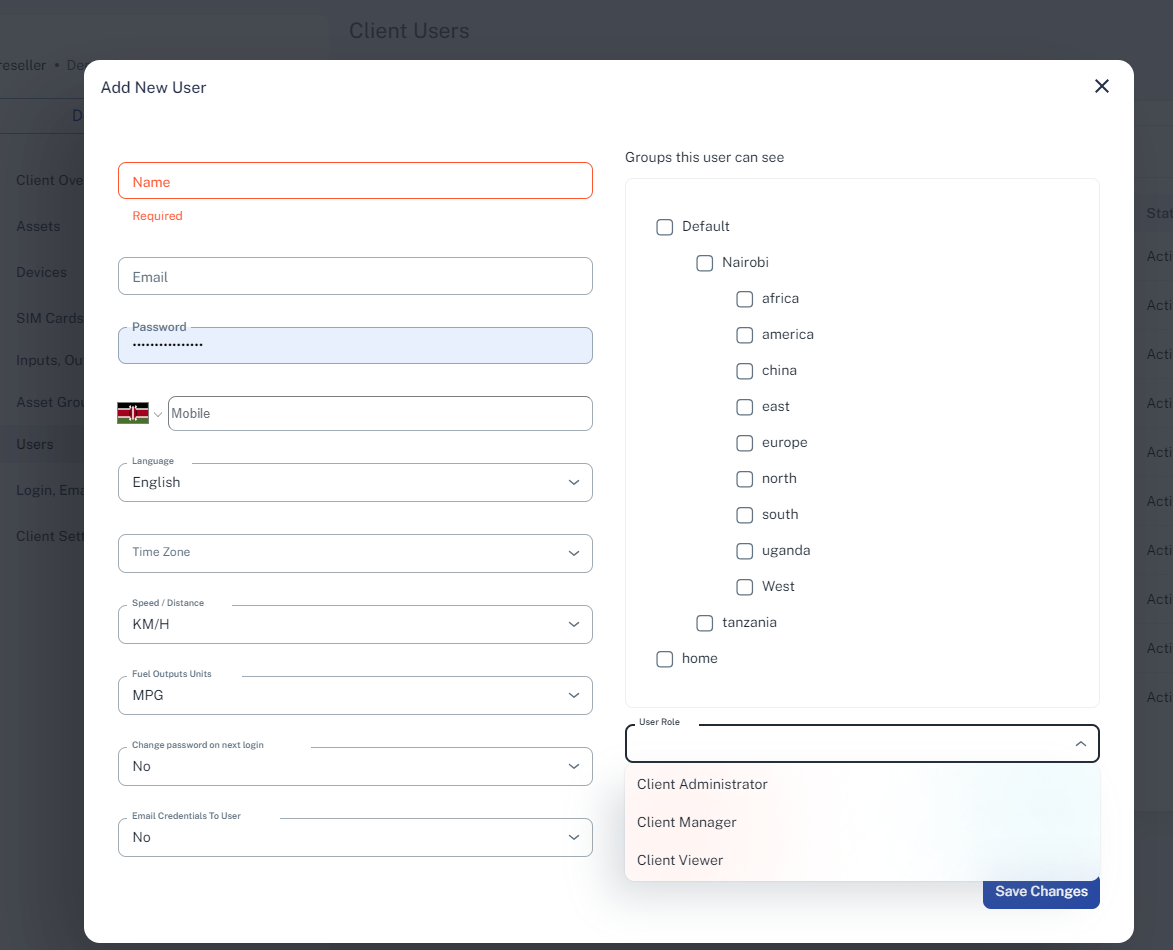Viewport: 1173px width, 950px height.
Task: Open the Language dropdown showing English
Action: click(x=355, y=482)
